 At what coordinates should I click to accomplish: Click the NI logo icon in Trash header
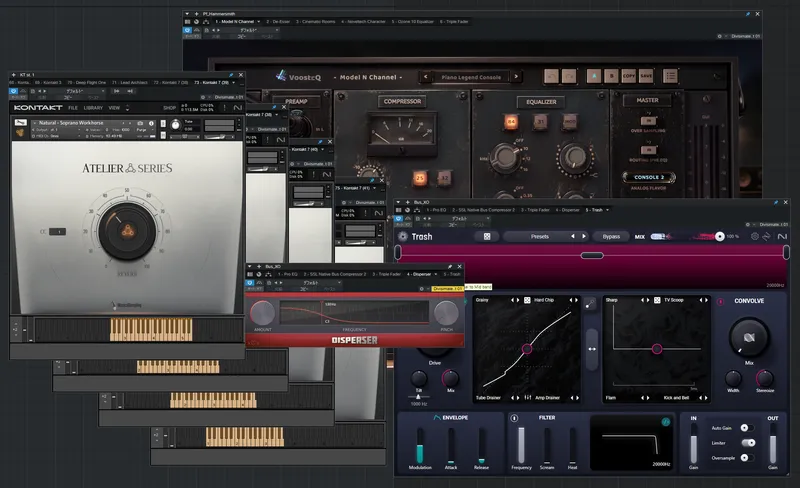pos(782,236)
